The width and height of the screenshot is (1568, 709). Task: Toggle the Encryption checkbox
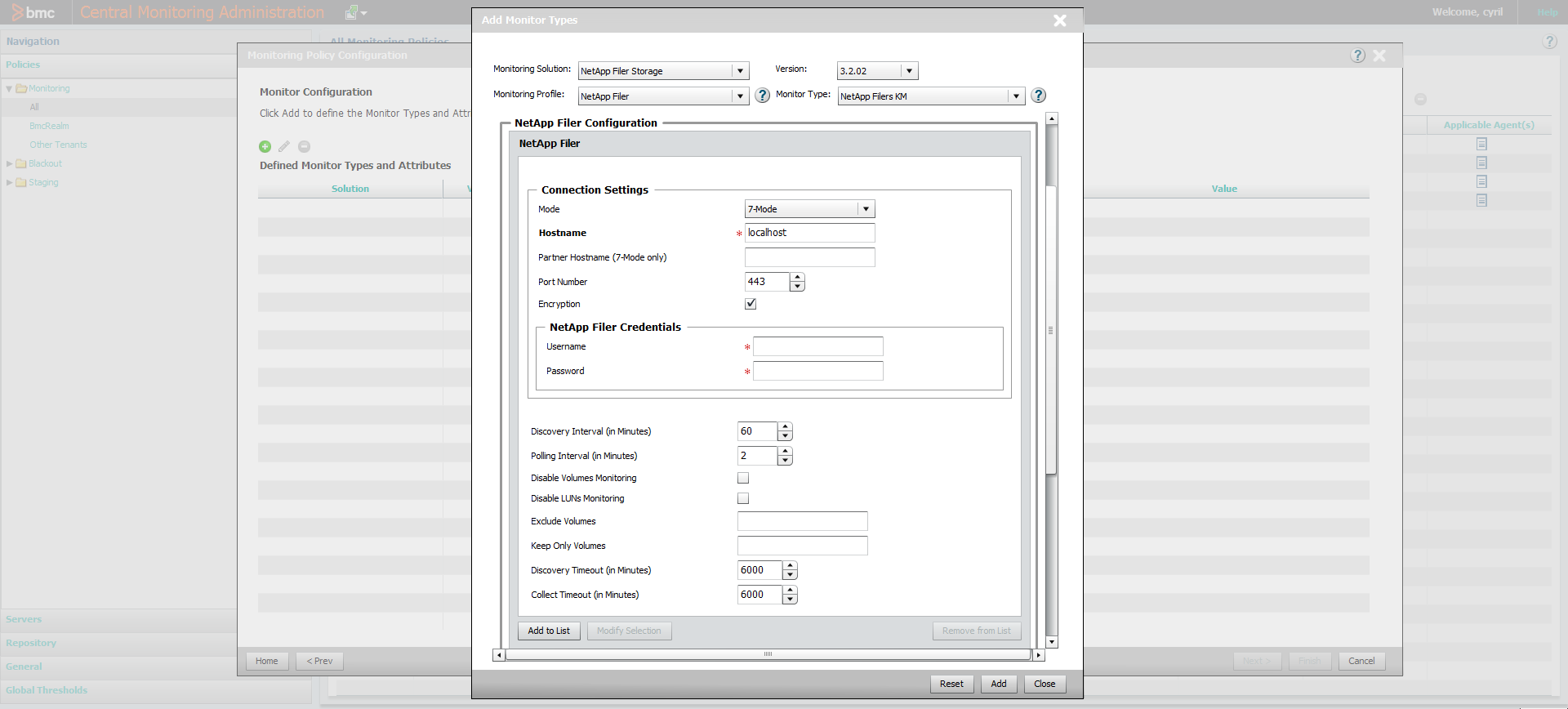(751, 304)
